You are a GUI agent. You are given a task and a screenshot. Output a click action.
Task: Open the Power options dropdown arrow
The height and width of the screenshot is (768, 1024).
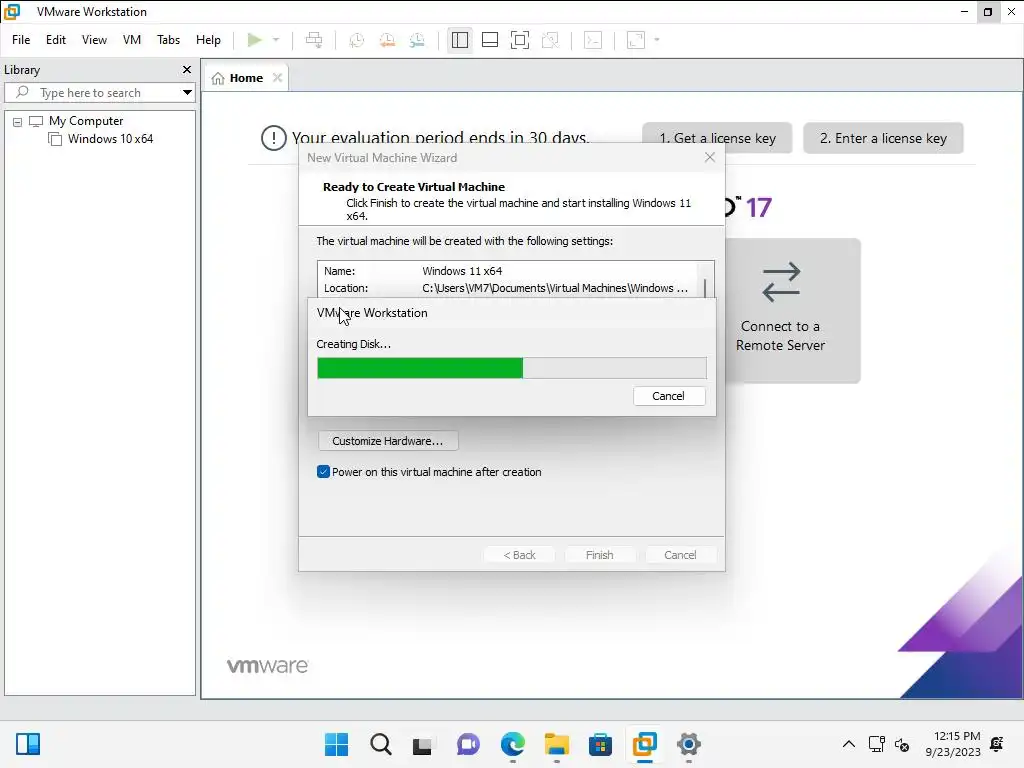point(276,40)
